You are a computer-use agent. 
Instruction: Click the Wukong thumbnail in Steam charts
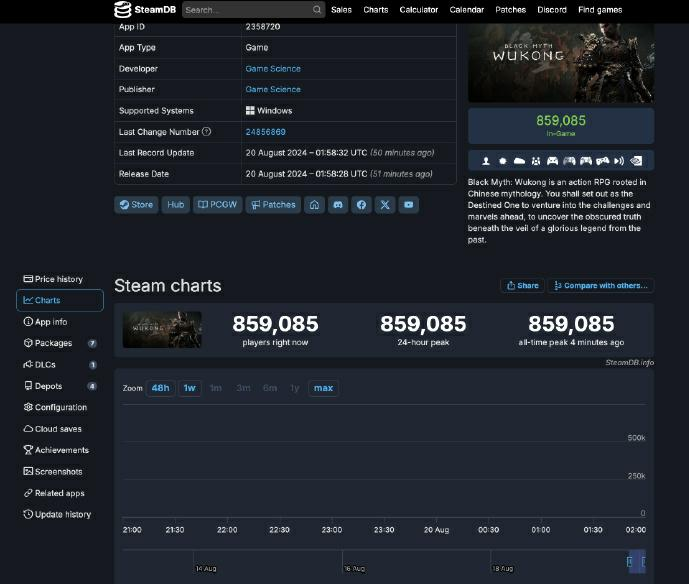click(162, 330)
